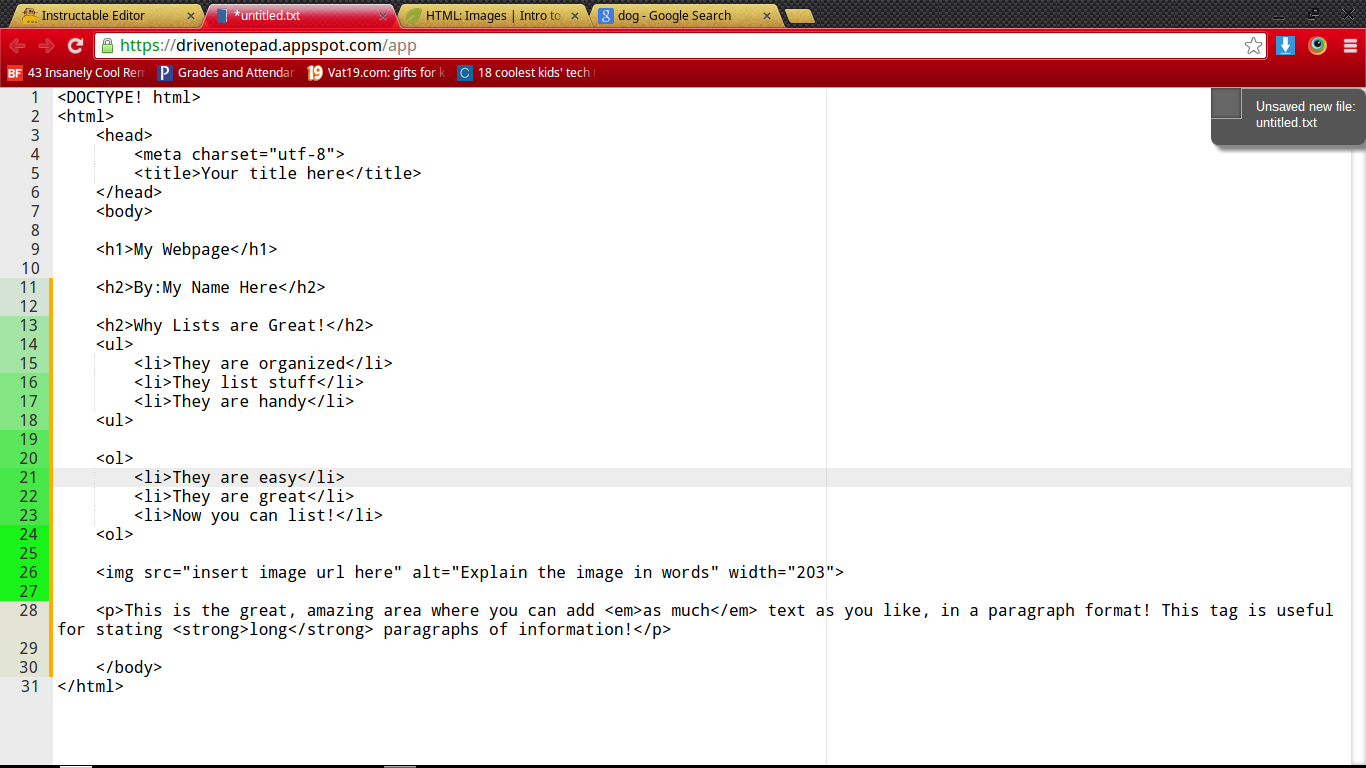Click the file icon in Unsaved notification
Viewport: 1366px width, 768px height.
tap(1227, 104)
